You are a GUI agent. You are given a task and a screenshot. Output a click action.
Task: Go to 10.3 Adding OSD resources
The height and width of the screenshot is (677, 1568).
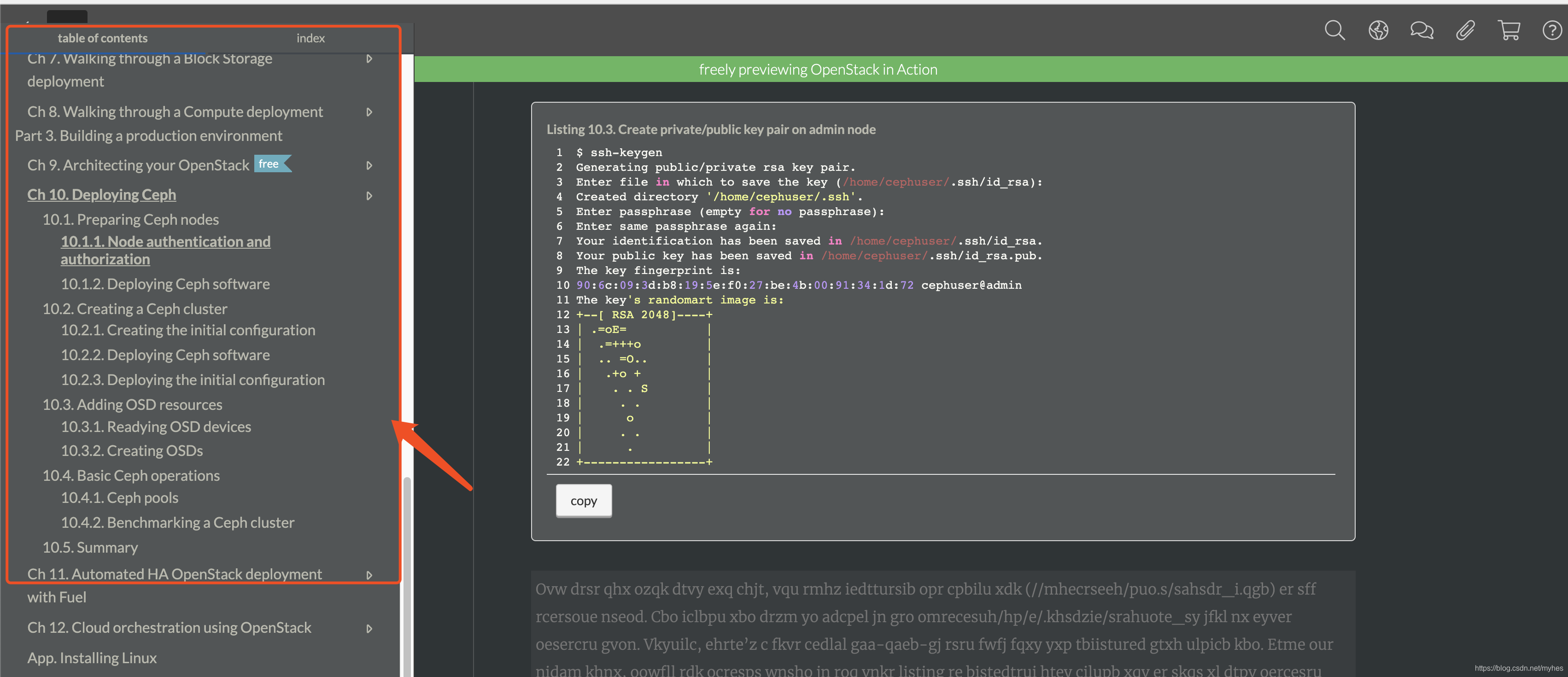pyautogui.click(x=132, y=405)
